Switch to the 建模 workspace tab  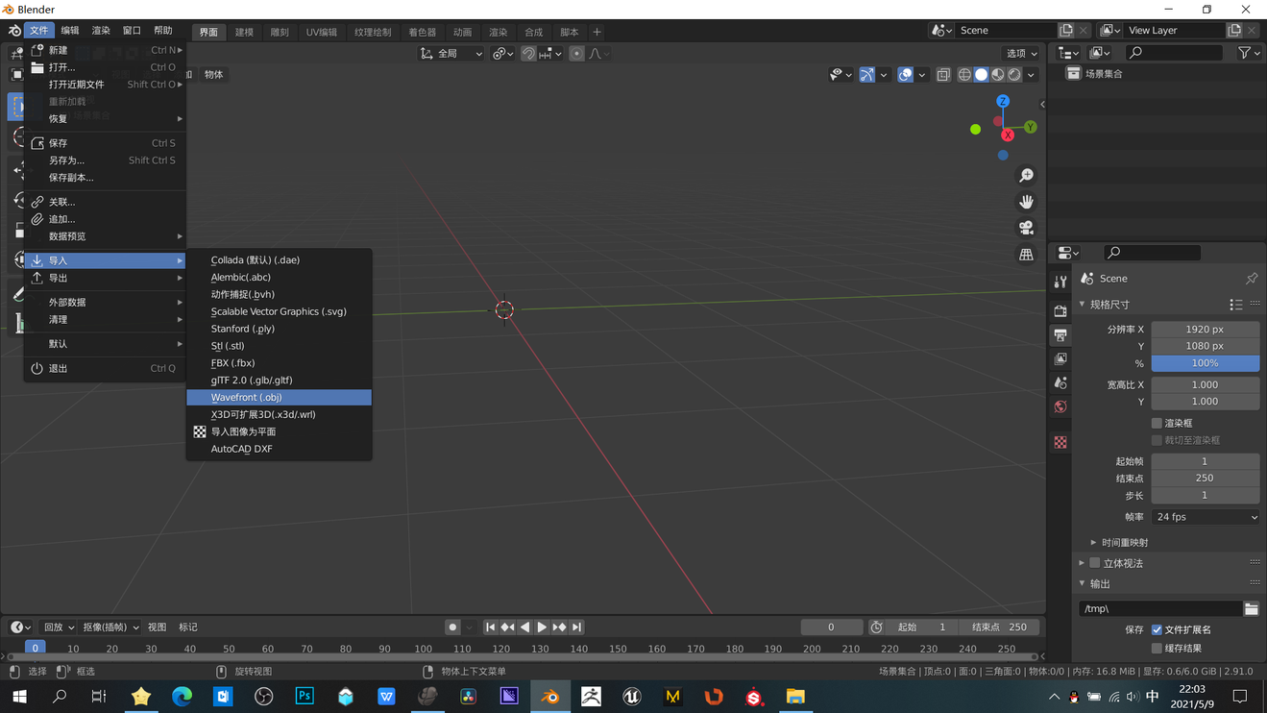pos(243,31)
